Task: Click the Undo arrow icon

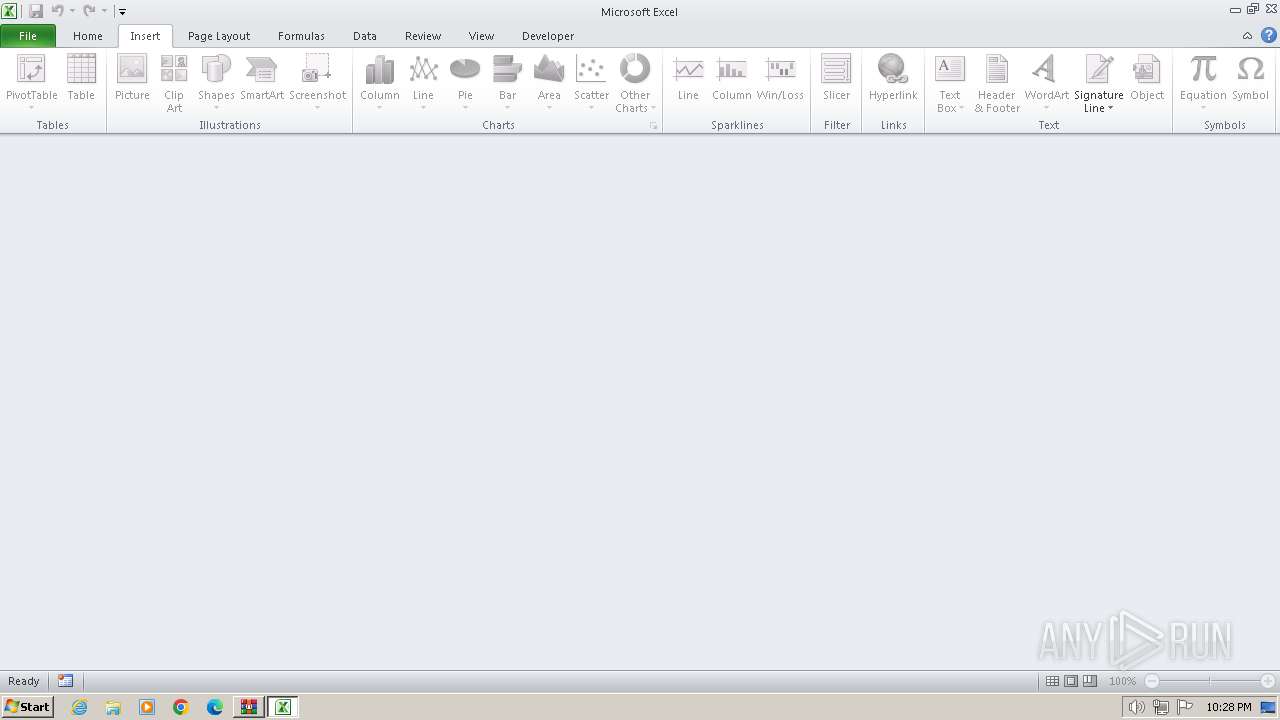Action: [x=58, y=11]
